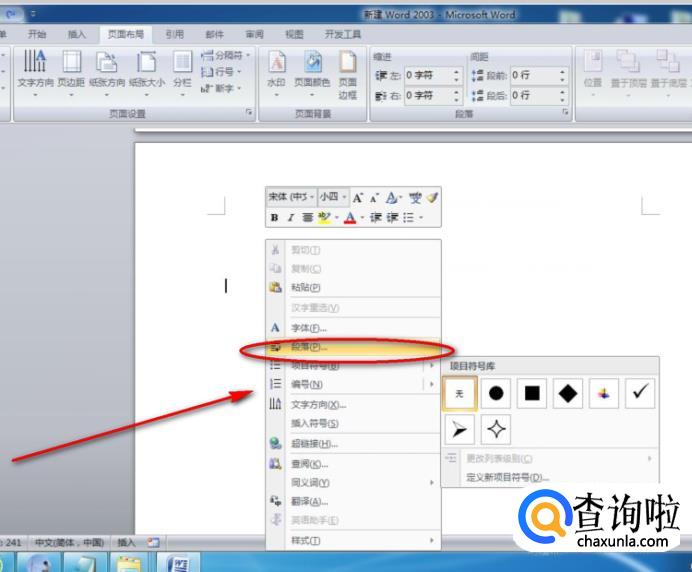Screen dimensions: 692x572
Task: Select the solid square bullet
Action: [532, 393]
